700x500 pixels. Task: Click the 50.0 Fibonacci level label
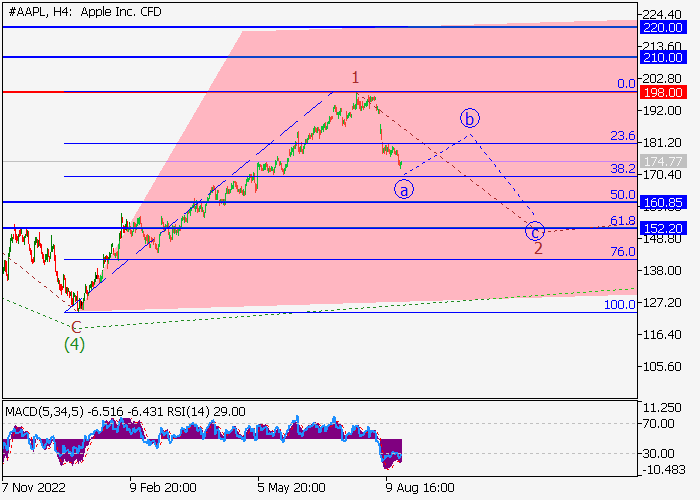point(623,195)
